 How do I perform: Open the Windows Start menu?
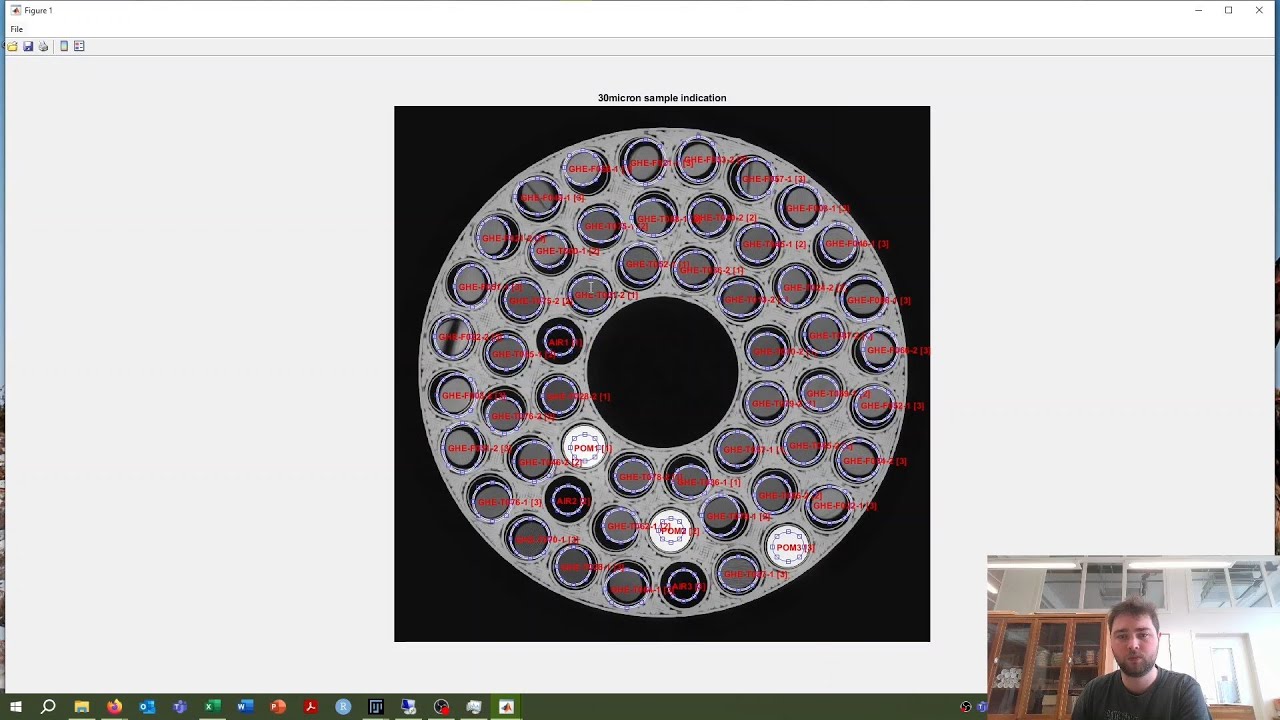click(16, 707)
